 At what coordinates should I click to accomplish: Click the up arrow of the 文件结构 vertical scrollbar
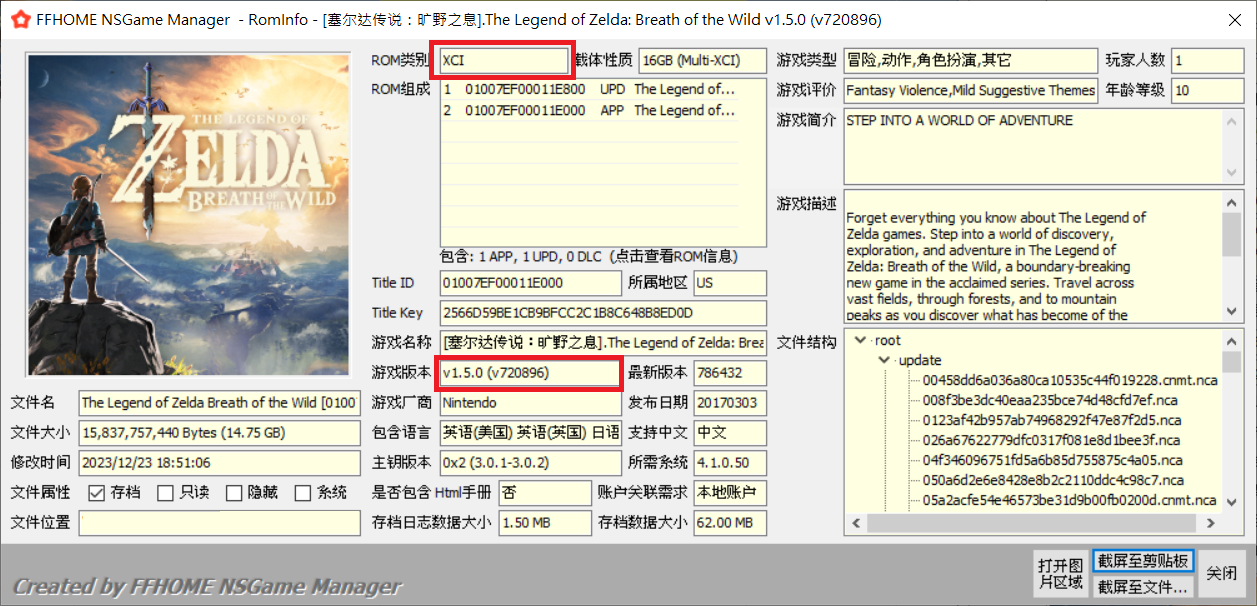pos(1232,340)
